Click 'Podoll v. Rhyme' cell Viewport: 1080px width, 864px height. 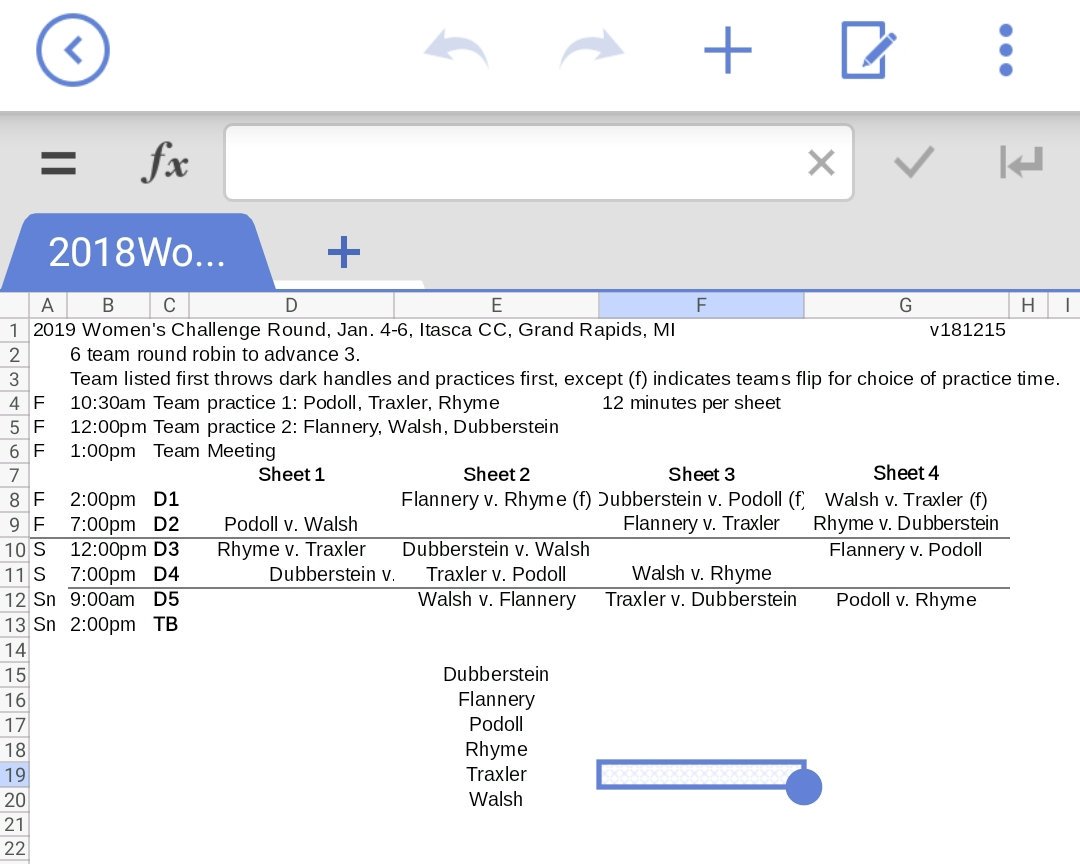pos(906,599)
